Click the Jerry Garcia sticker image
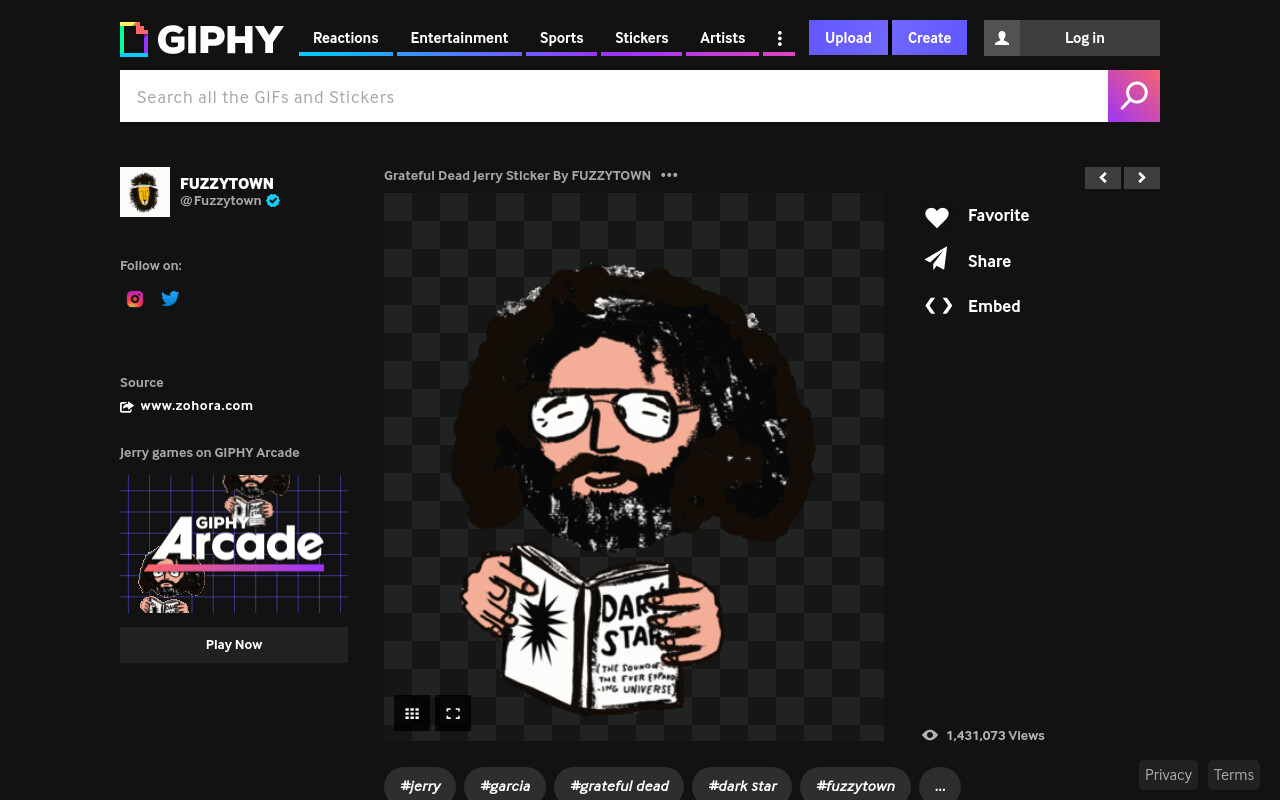 pos(634,467)
